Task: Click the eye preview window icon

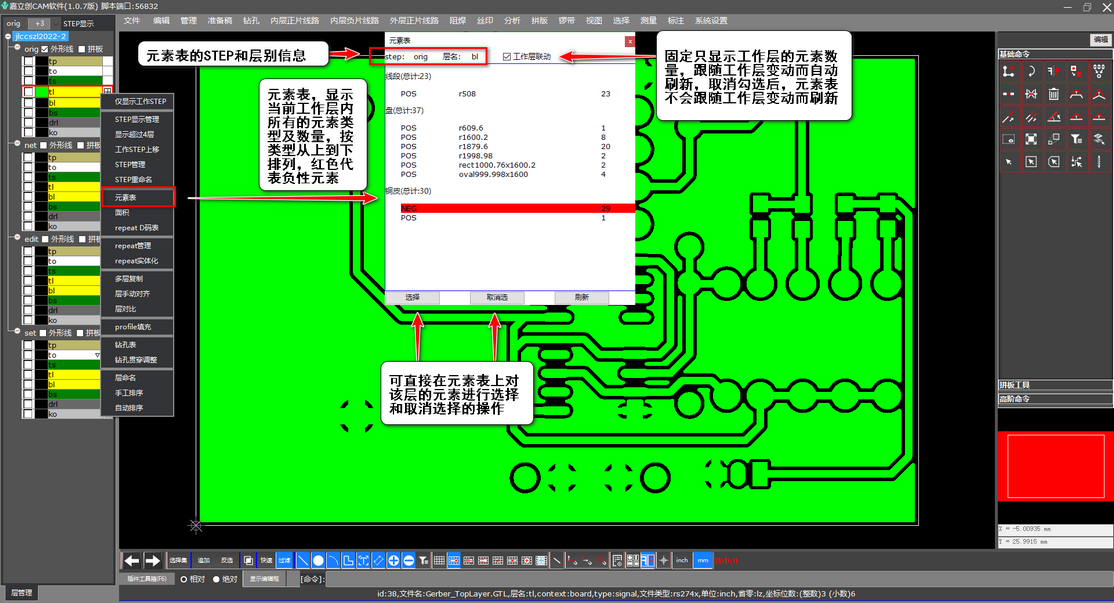Action: (1008, 139)
